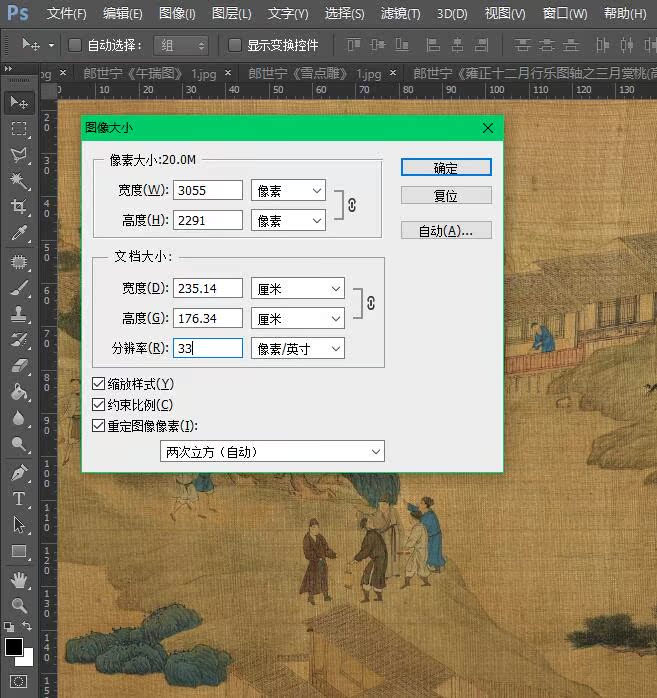Click the black foreground color swatch
Viewport: 657px width, 698px height.
[12, 646]
